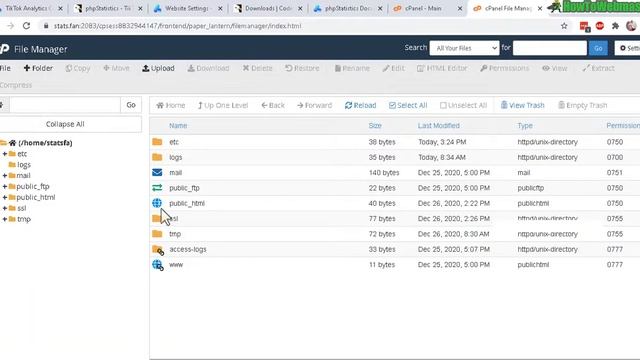Expand the public_html folder in tree
This screenshot has width=640, height=360.
point(5,197)
